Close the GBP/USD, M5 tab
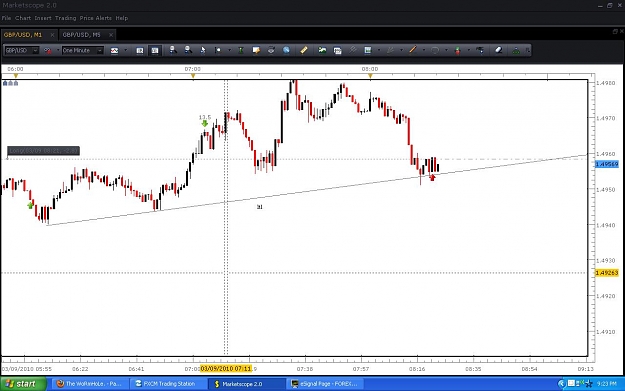 pyautogui.click(x=111, y=35)
